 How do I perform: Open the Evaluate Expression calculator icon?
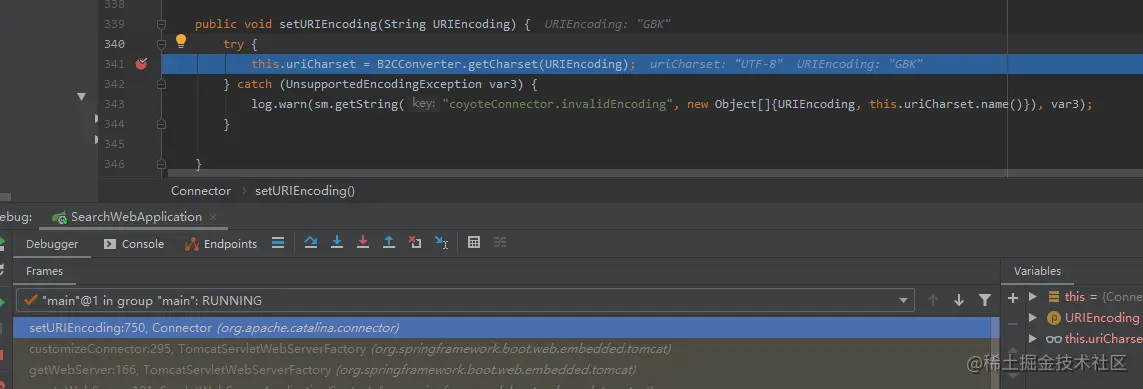474,243
